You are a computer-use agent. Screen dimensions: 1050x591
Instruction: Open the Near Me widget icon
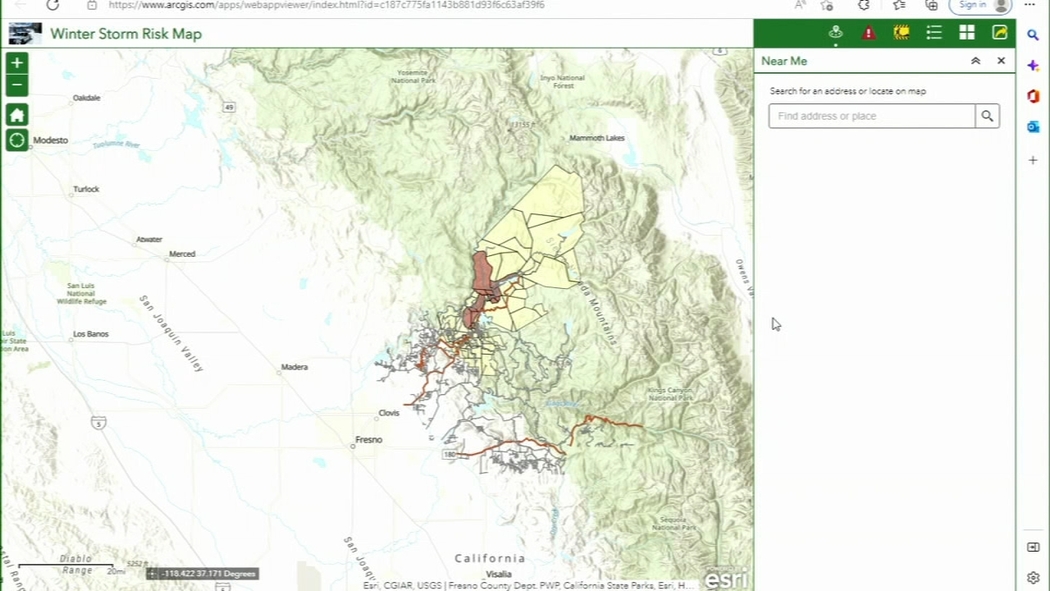836,33
